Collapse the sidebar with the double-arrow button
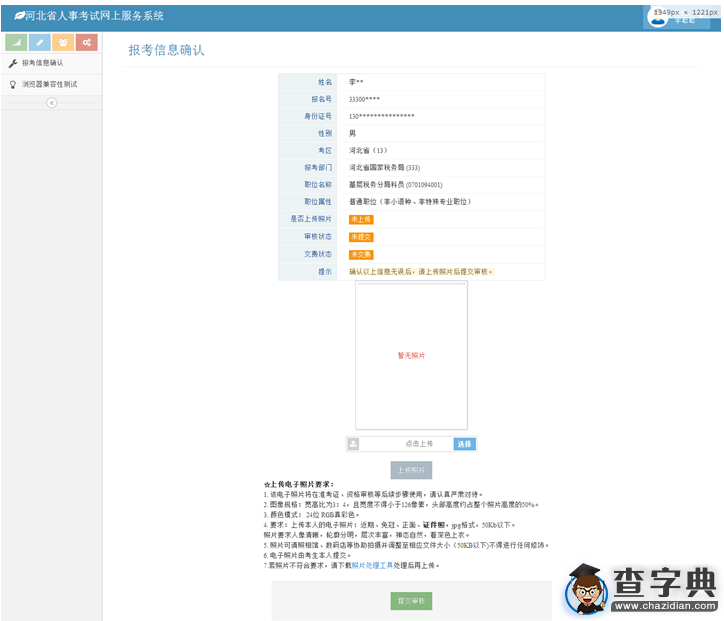Screen dimensions: 724x621 tap(52, 102)
